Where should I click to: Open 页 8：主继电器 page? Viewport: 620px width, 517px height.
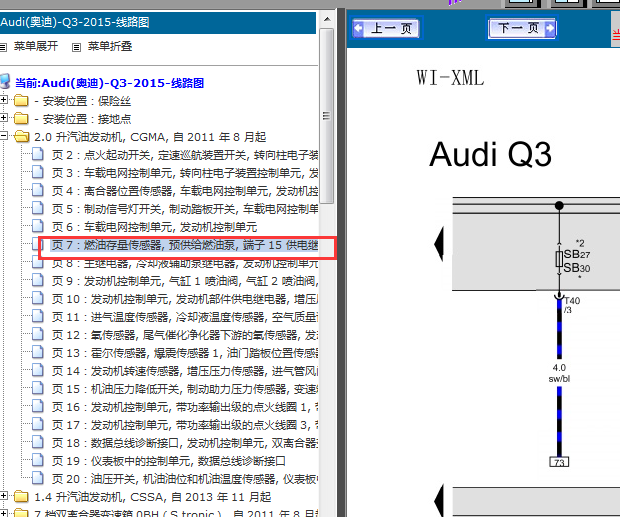click(x=185, y=263)
